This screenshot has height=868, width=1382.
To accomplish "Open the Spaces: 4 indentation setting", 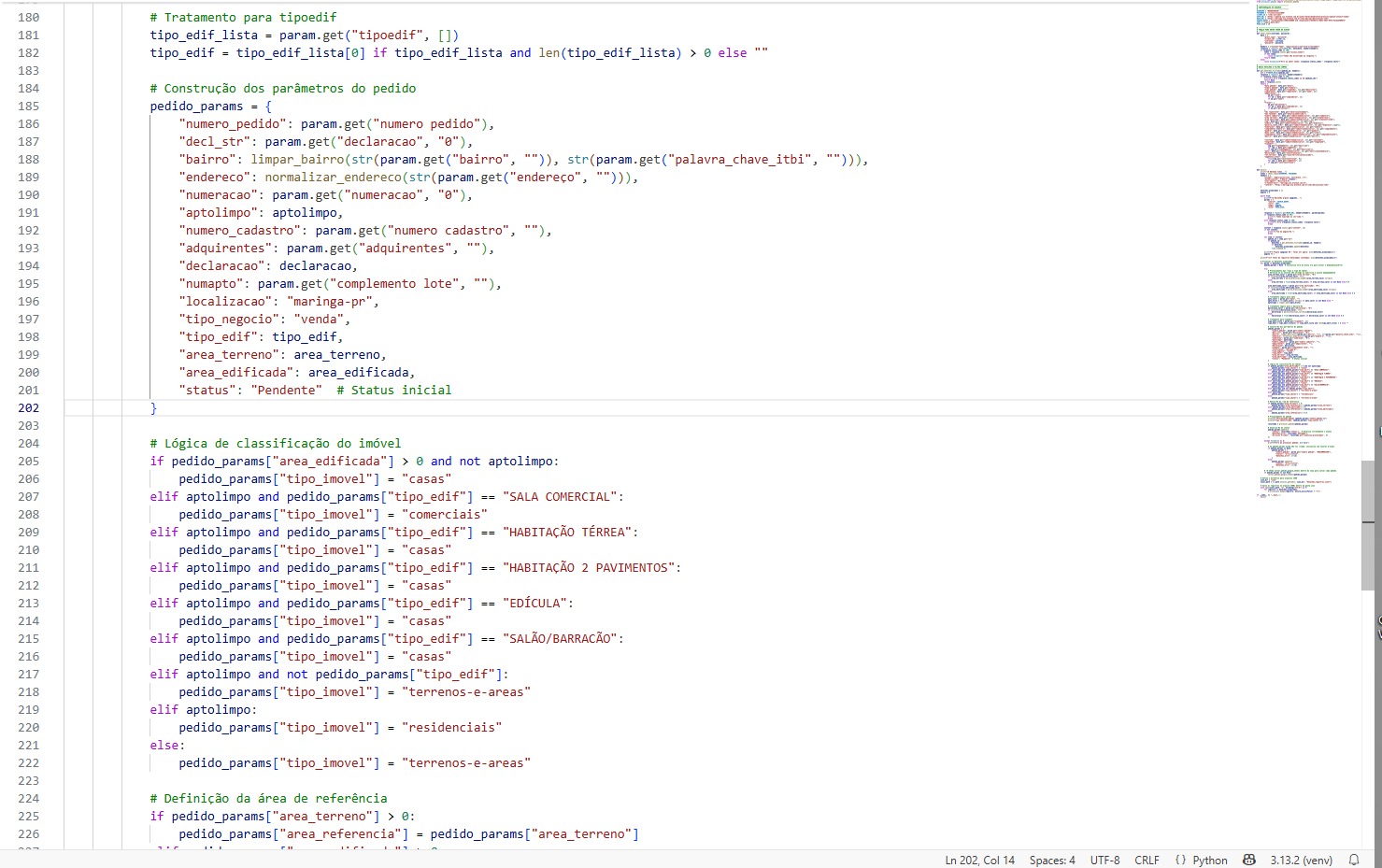I will click(1052, 860).
